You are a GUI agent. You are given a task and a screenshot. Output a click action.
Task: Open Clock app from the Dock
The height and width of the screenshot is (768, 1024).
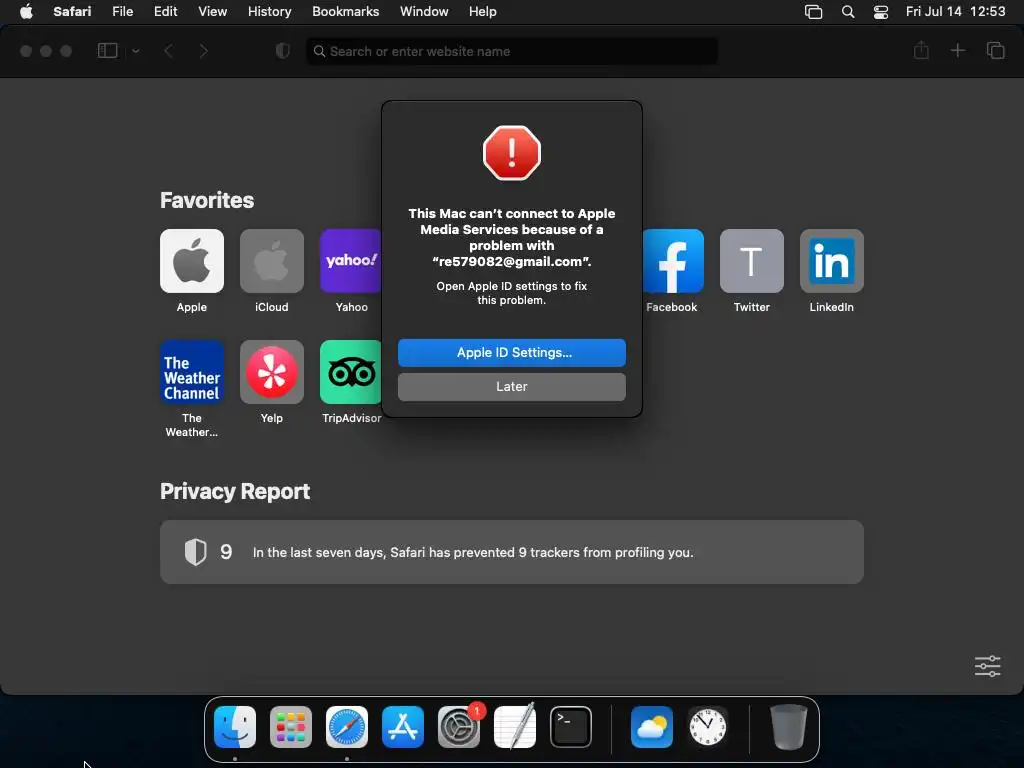(x=708, y=727)
